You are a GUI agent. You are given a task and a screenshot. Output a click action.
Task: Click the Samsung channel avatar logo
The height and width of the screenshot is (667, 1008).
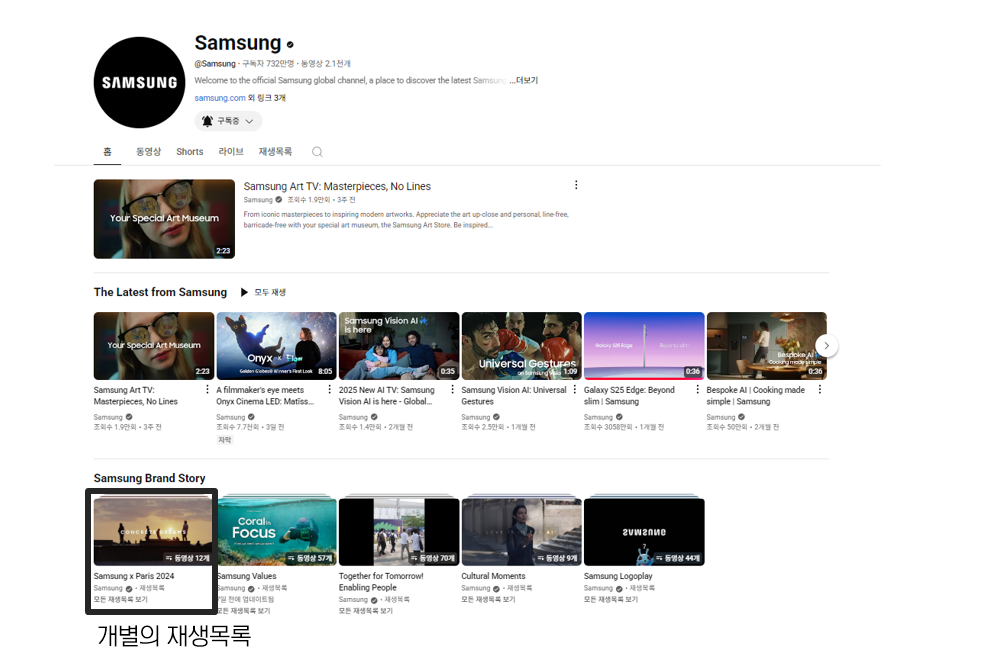tap(139, 82)
